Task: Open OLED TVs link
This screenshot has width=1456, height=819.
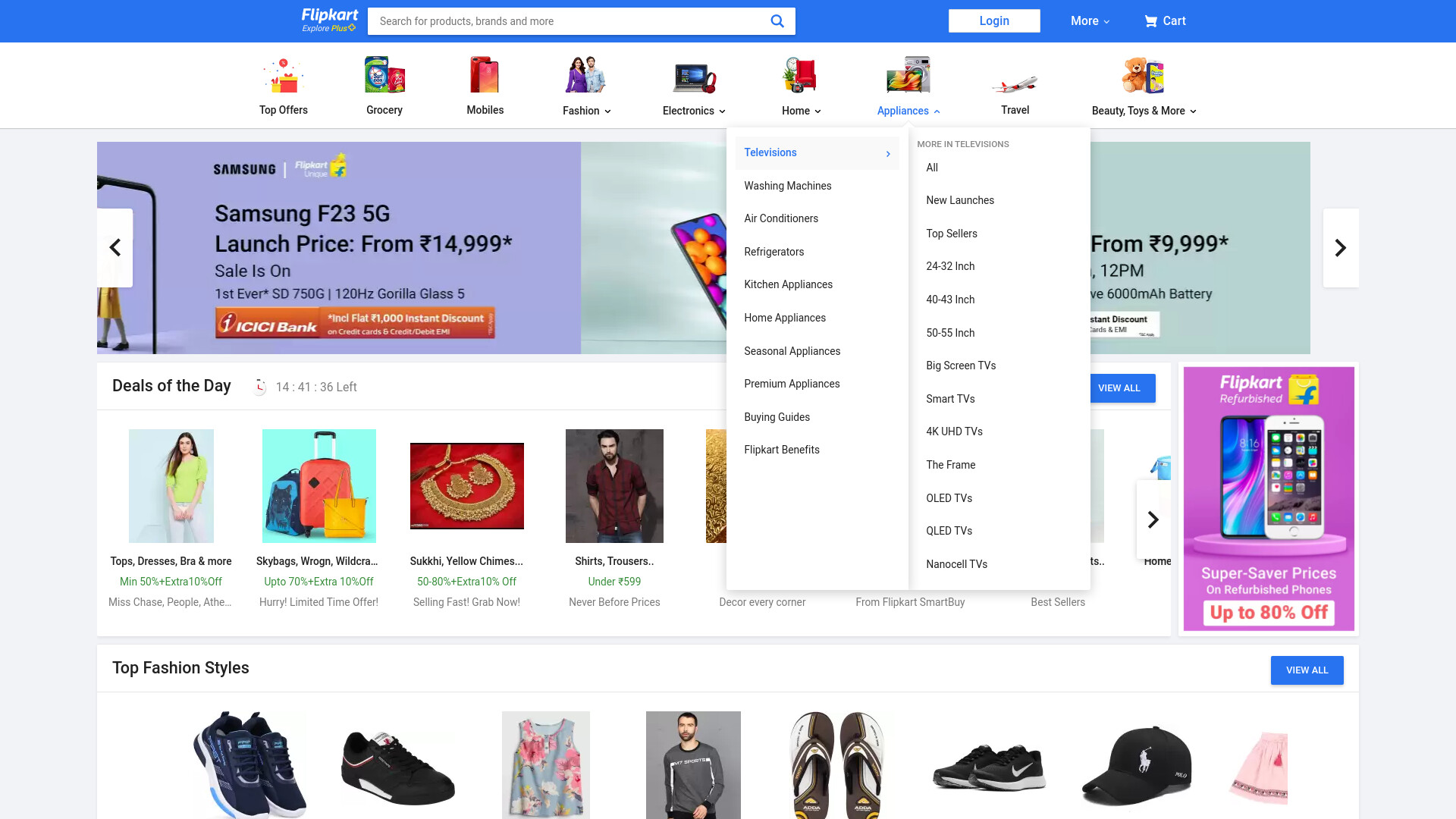Action: point(949,498)
